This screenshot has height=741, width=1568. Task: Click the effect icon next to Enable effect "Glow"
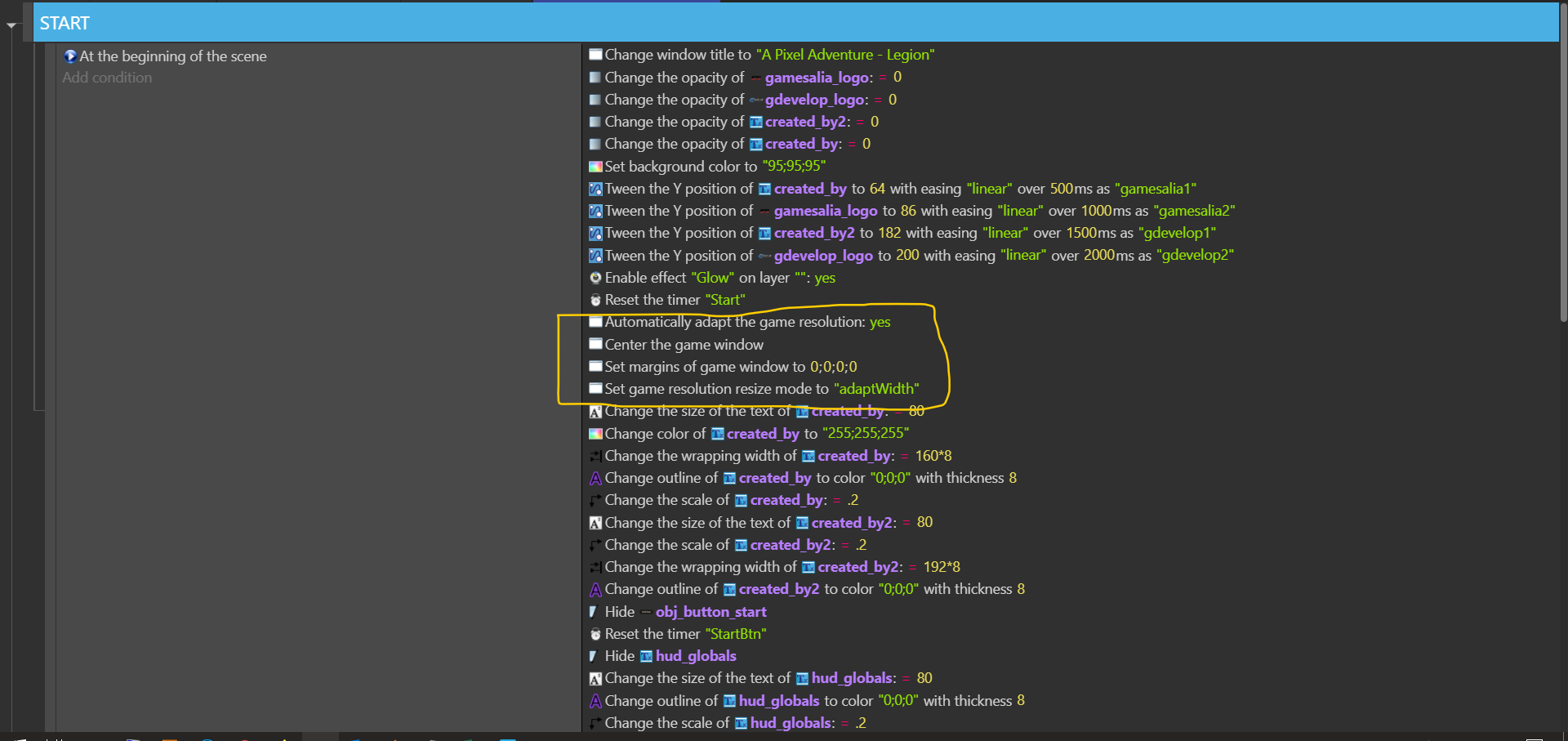[595, 278]
